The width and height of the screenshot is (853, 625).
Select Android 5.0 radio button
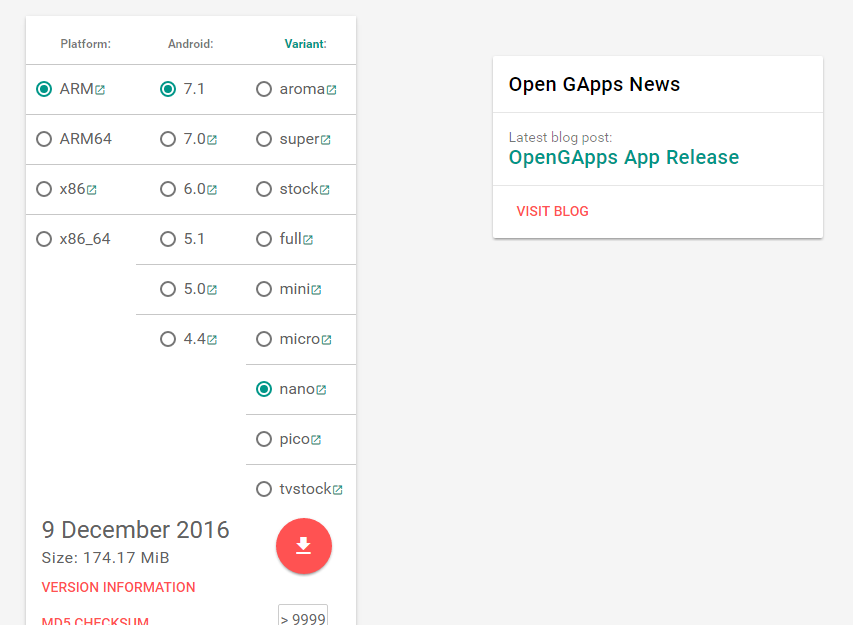point(168,289)
